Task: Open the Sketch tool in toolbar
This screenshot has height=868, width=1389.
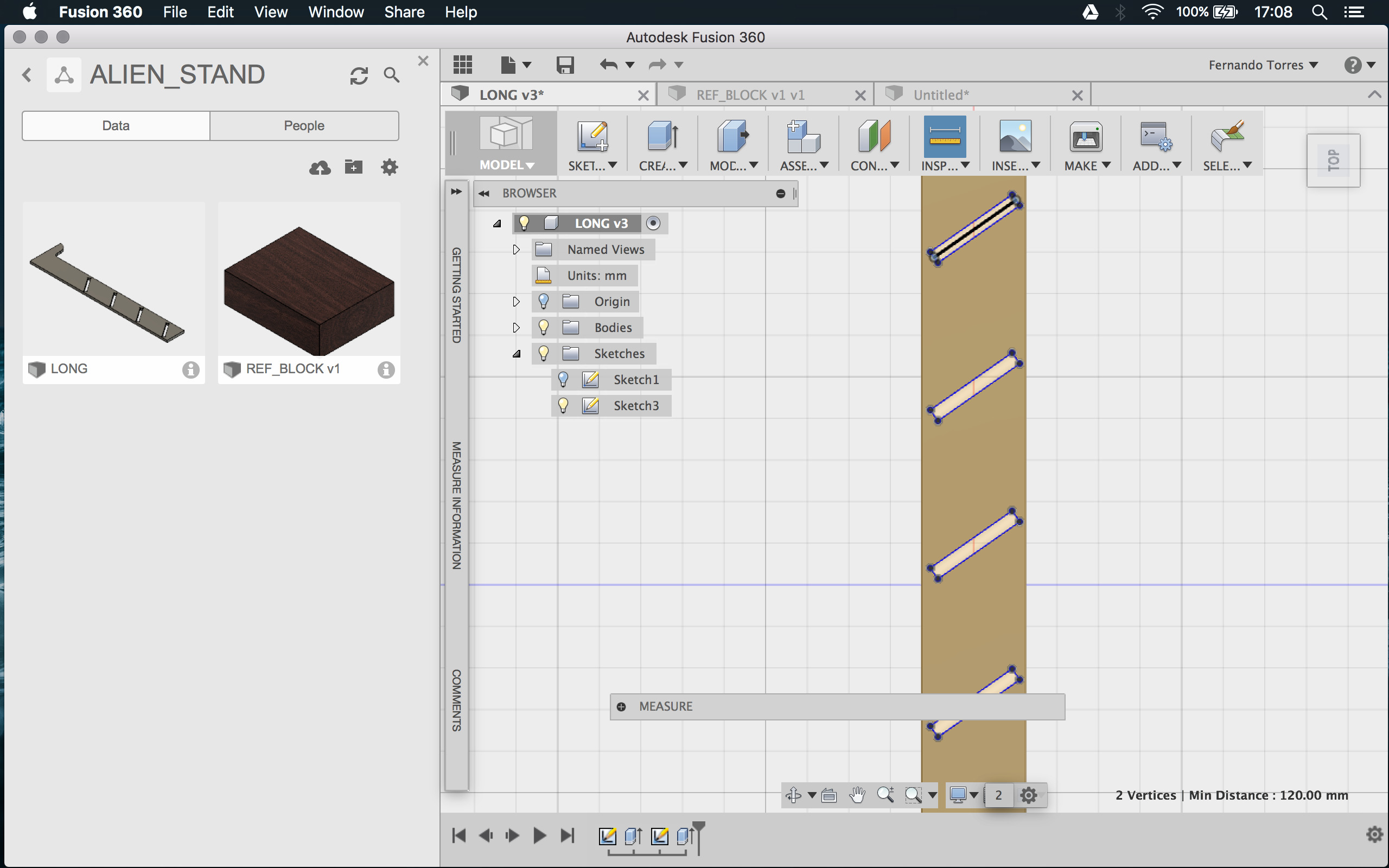Action: tap(592, 137)
